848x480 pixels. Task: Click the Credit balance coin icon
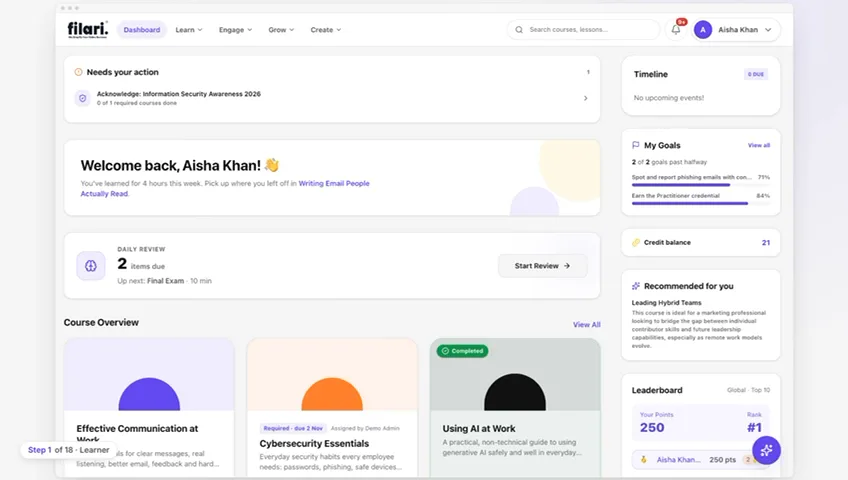[x=635, y=242]
